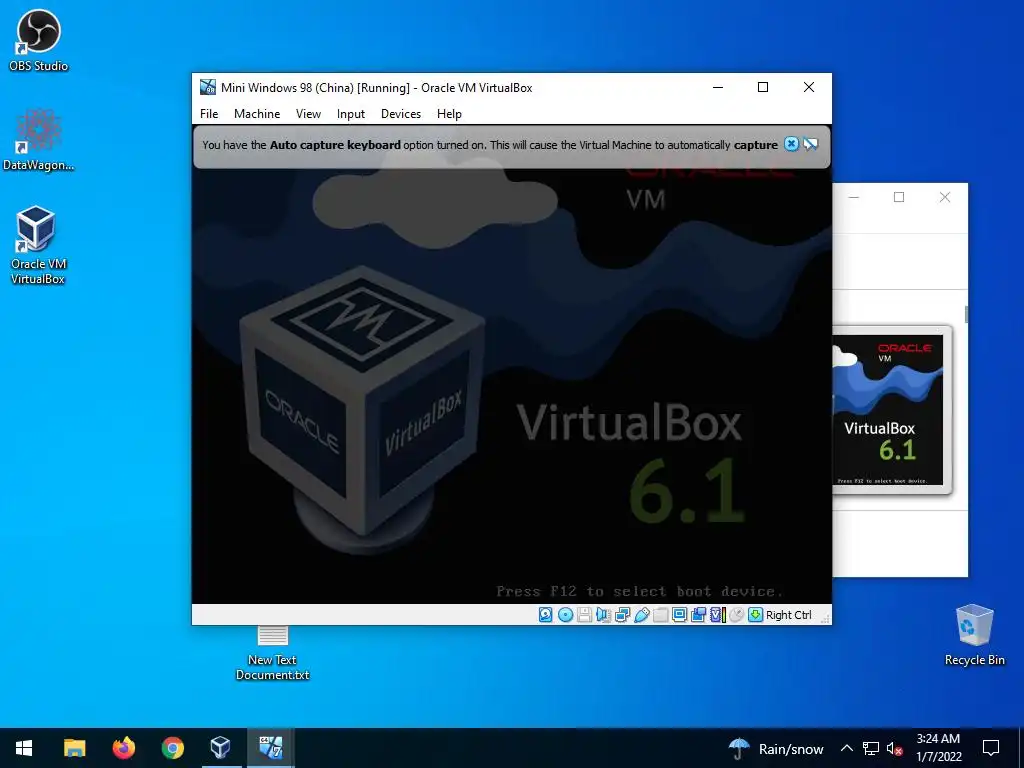
Task: Switch to Mini Windows 98 VM taskbar button
Action: tap(270, 748)
